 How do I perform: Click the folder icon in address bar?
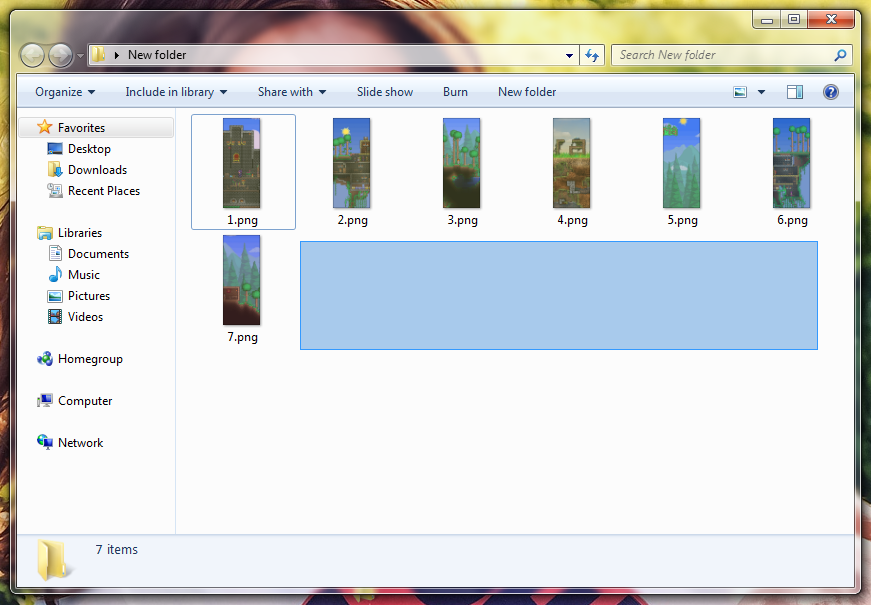[x=98, y=54]
